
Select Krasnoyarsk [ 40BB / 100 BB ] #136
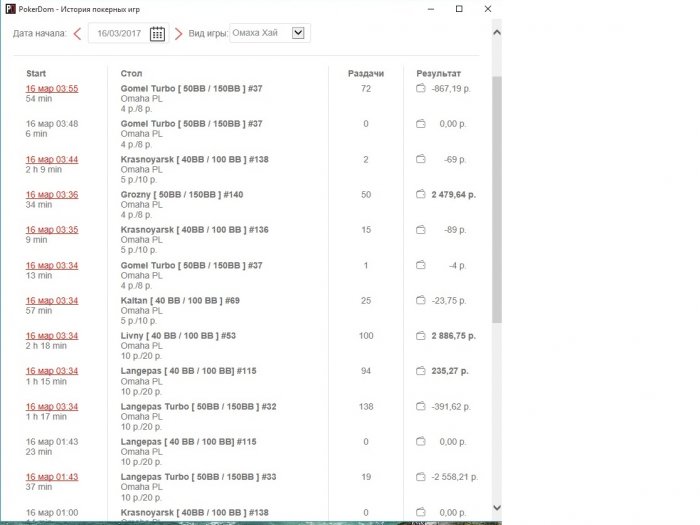tap(195, 230)
